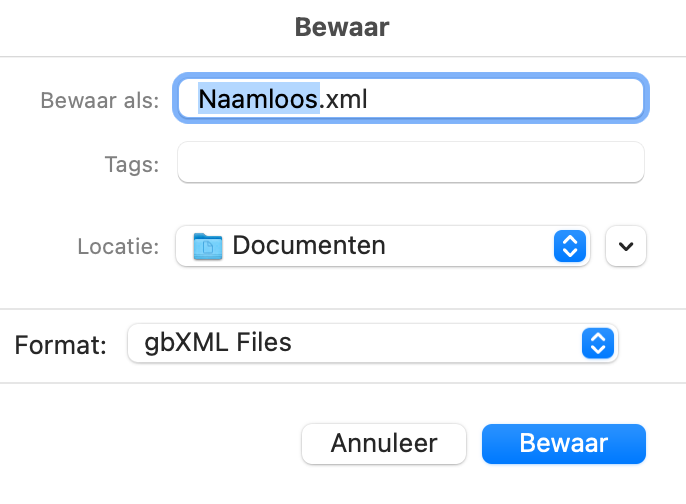Click the Documenten folder icon
Viewport: 686px width, 504px height.
pyautogui.click(x=208, y=246)
